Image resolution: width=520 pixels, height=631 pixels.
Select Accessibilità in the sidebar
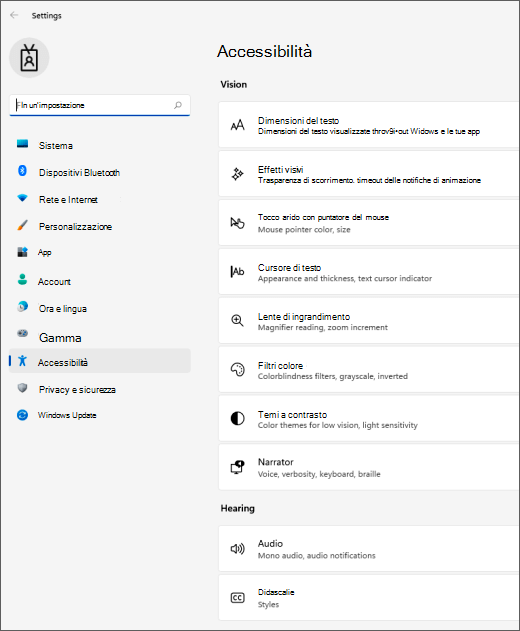100,361
